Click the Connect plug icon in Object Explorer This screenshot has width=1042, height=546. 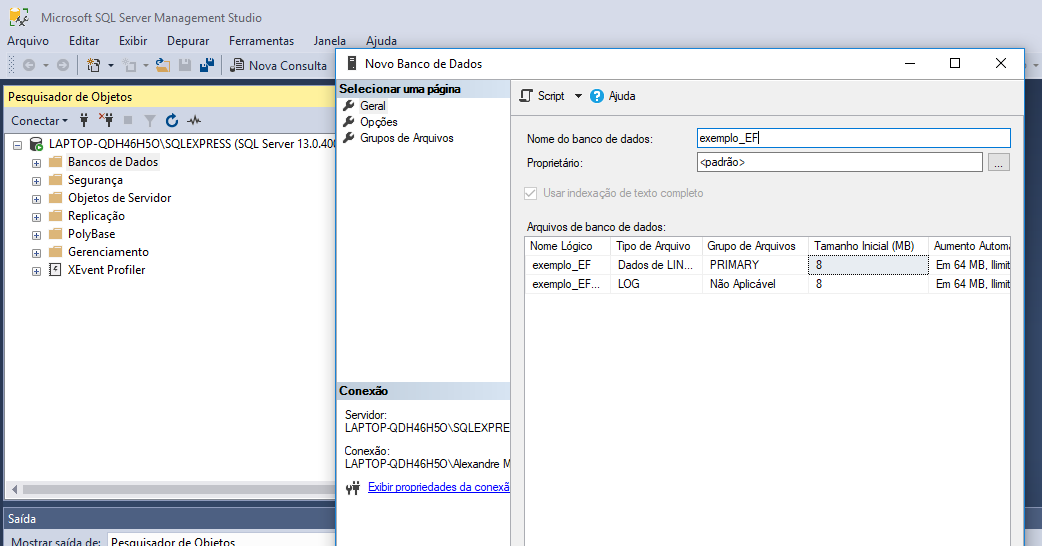coord(84,120)
